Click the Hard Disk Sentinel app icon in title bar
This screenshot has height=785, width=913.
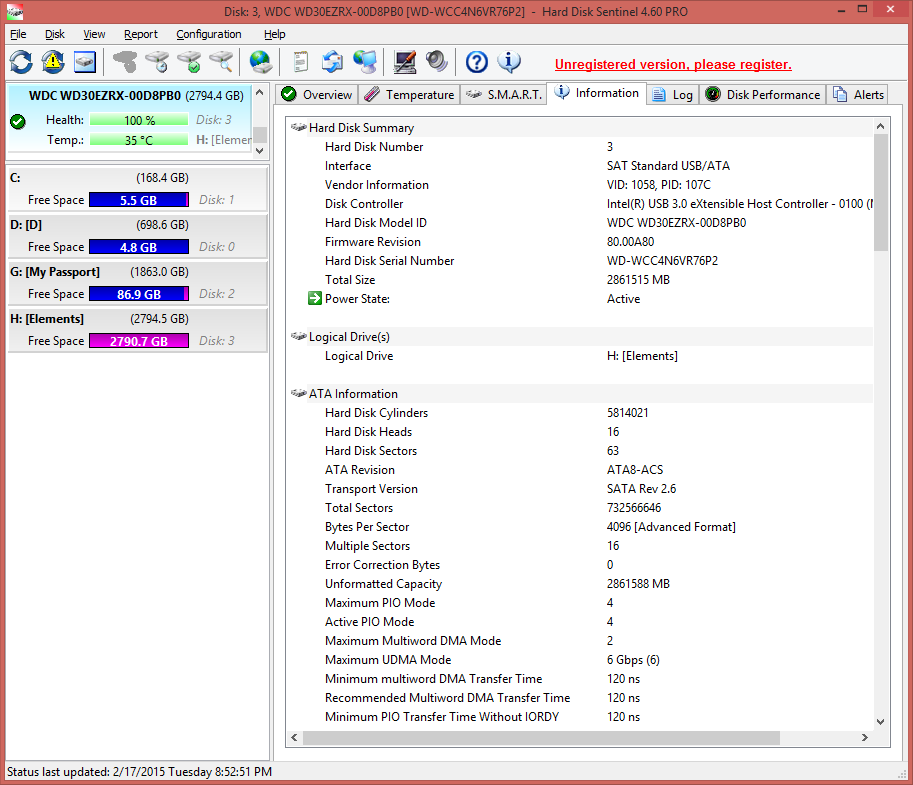click(15, 12)
